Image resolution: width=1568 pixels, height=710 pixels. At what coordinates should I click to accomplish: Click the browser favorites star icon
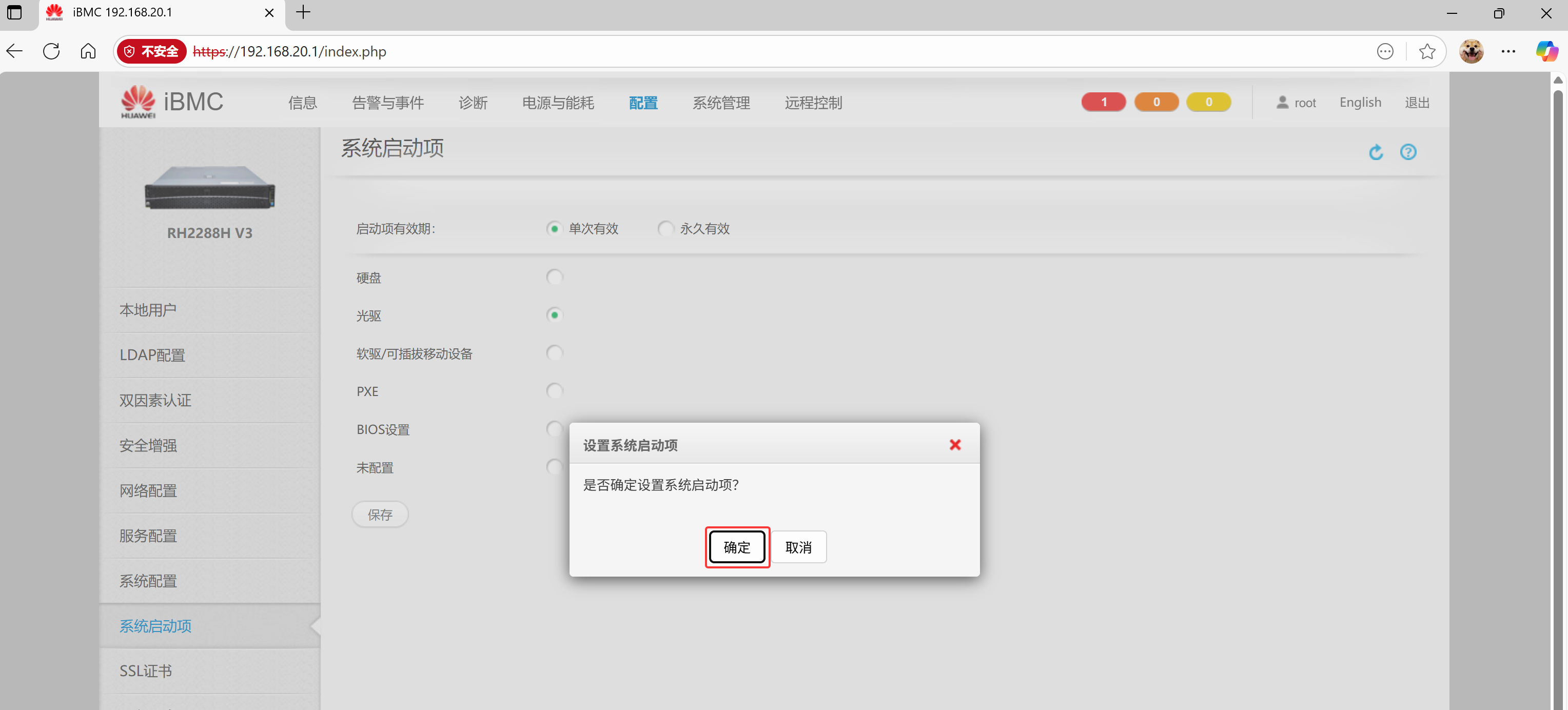coord(1427,52)
